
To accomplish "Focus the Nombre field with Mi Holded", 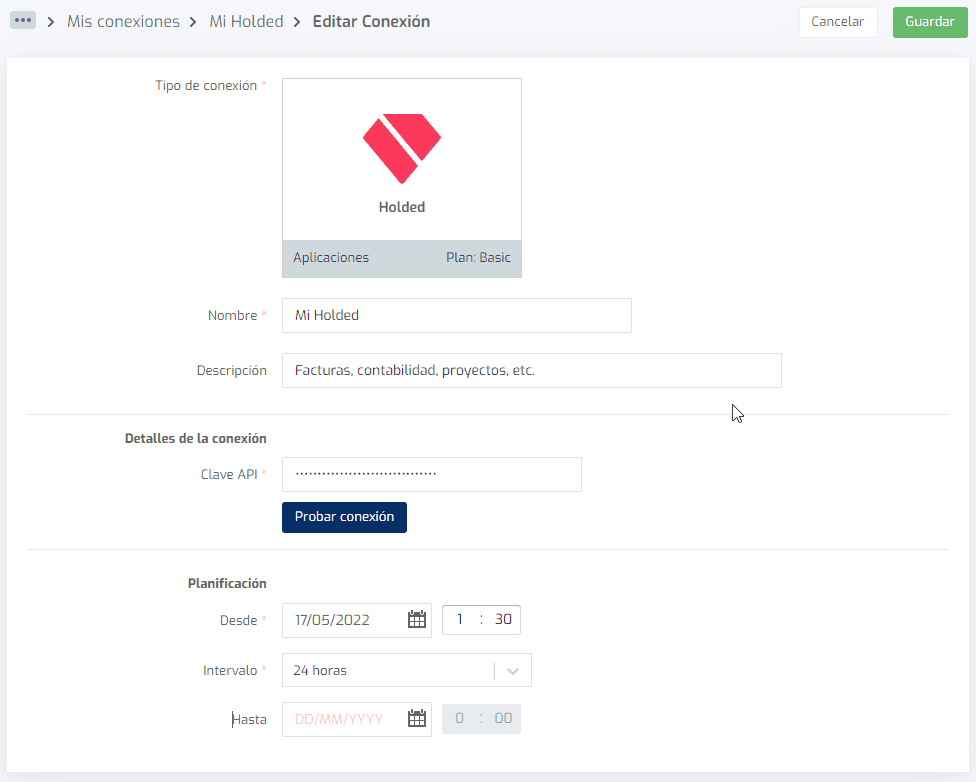I will coord(457,315).
